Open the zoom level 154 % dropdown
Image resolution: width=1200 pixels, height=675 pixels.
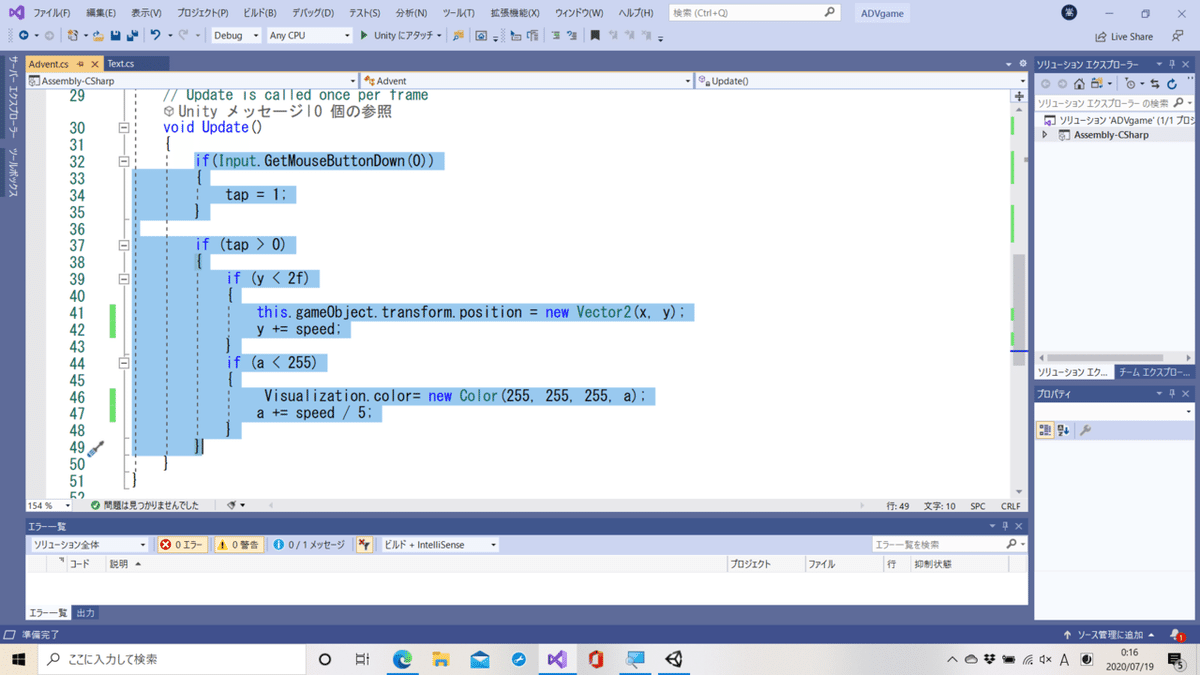pos(49,505)
